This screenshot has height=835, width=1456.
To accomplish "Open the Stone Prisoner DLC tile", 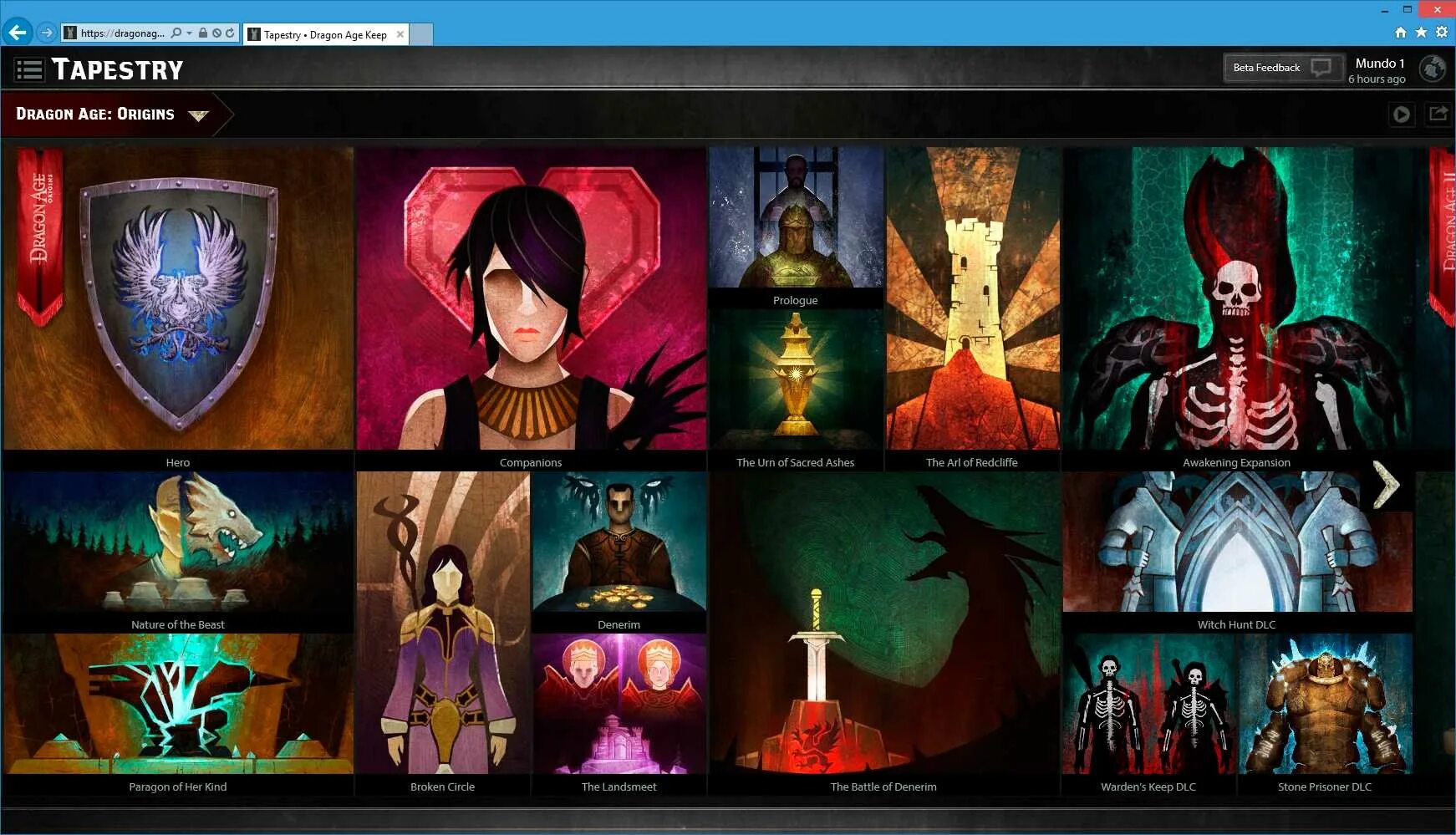I will point(1325,714).
